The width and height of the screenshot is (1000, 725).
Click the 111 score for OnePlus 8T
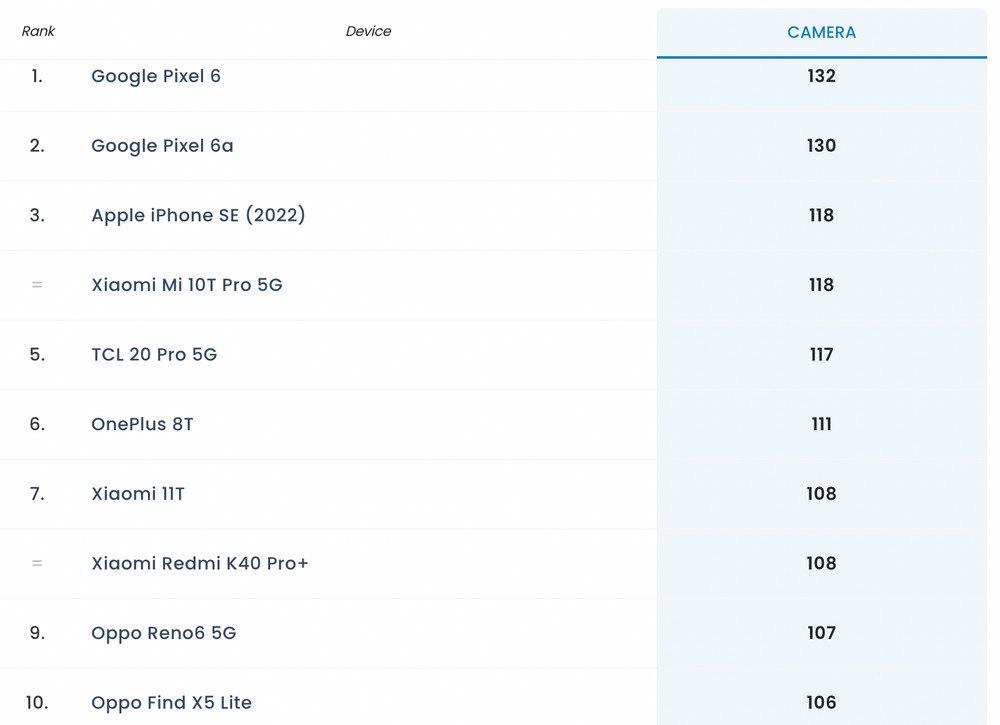tap(821, 424)
